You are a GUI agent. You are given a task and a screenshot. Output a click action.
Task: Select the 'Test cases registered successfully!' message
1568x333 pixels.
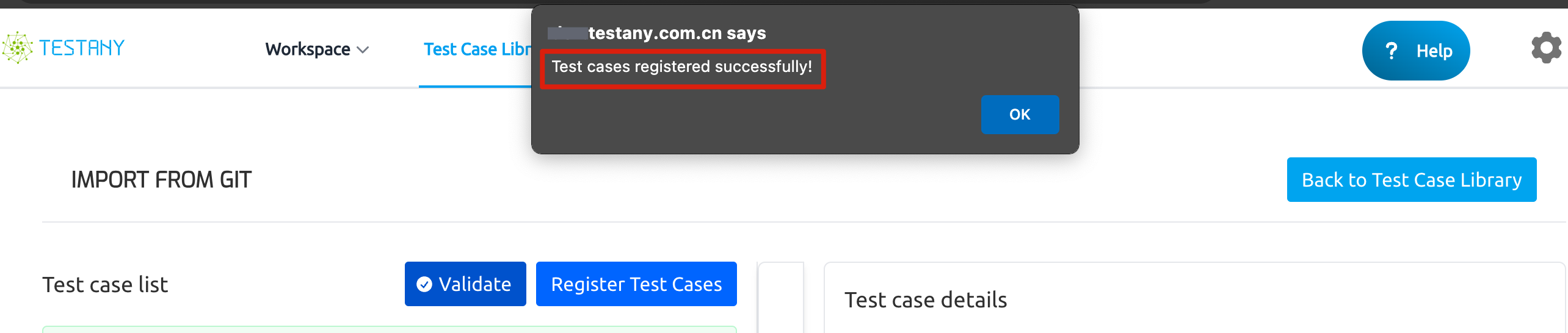coord(682,66)
